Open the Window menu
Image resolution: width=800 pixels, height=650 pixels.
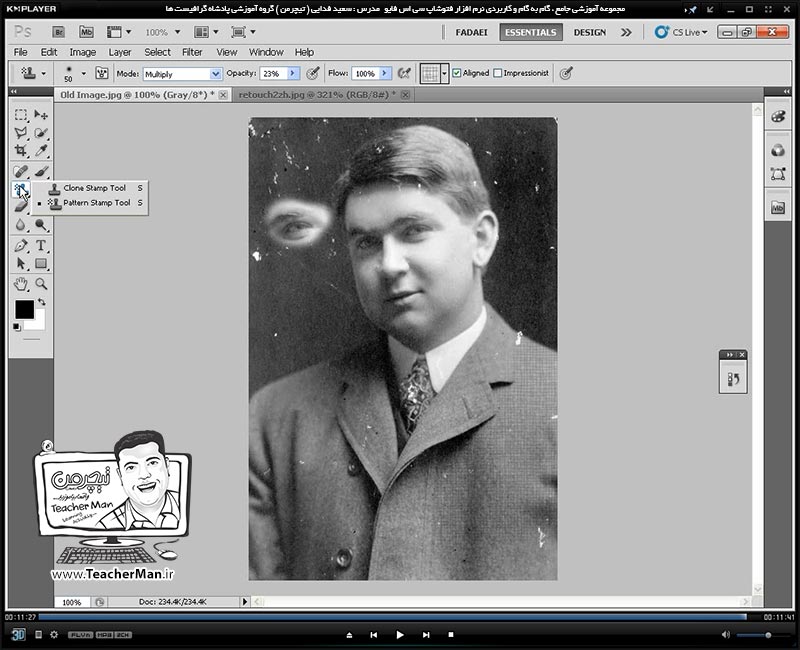(266, 52)
